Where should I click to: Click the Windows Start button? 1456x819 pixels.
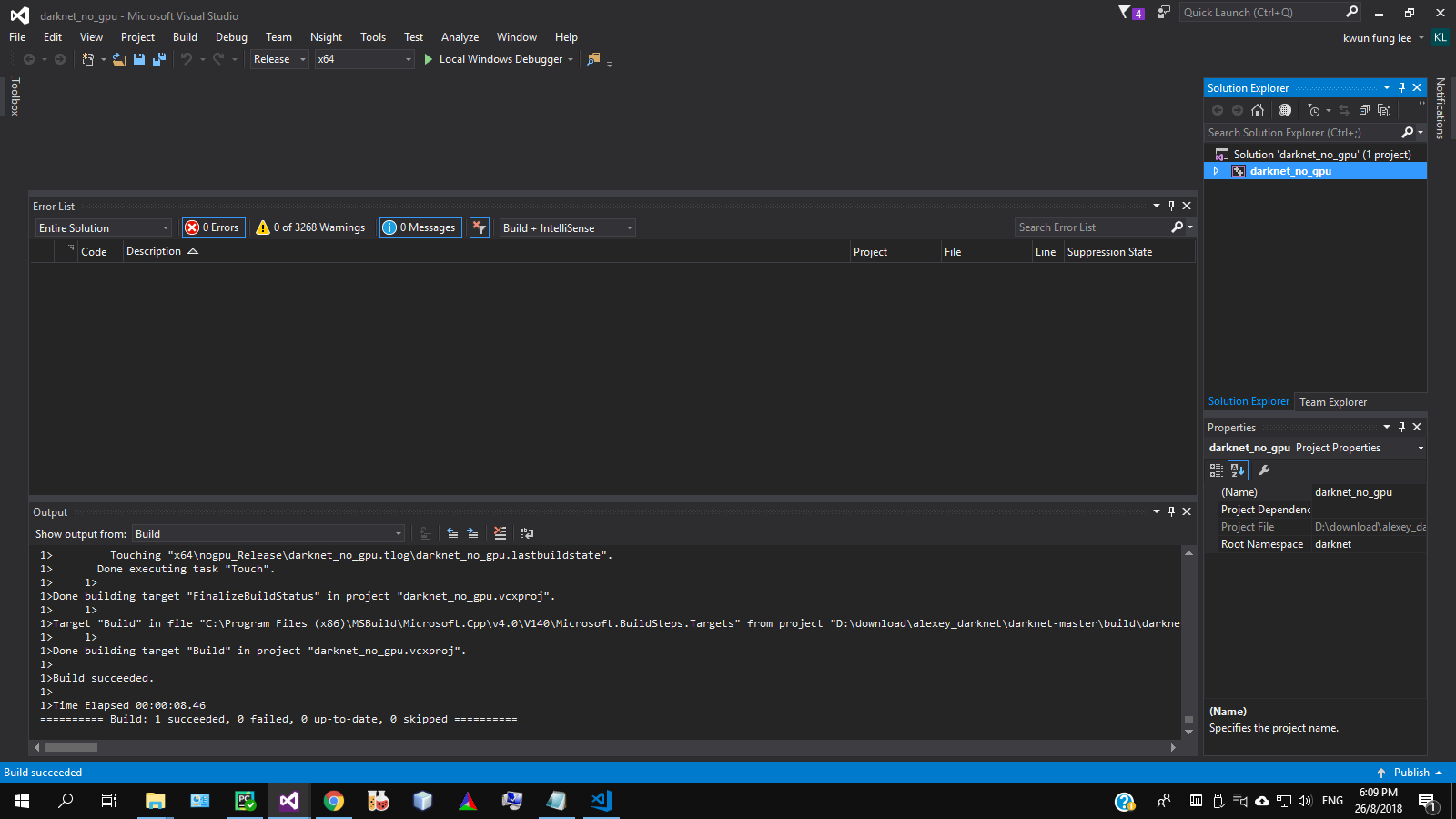tap(22, 801)
